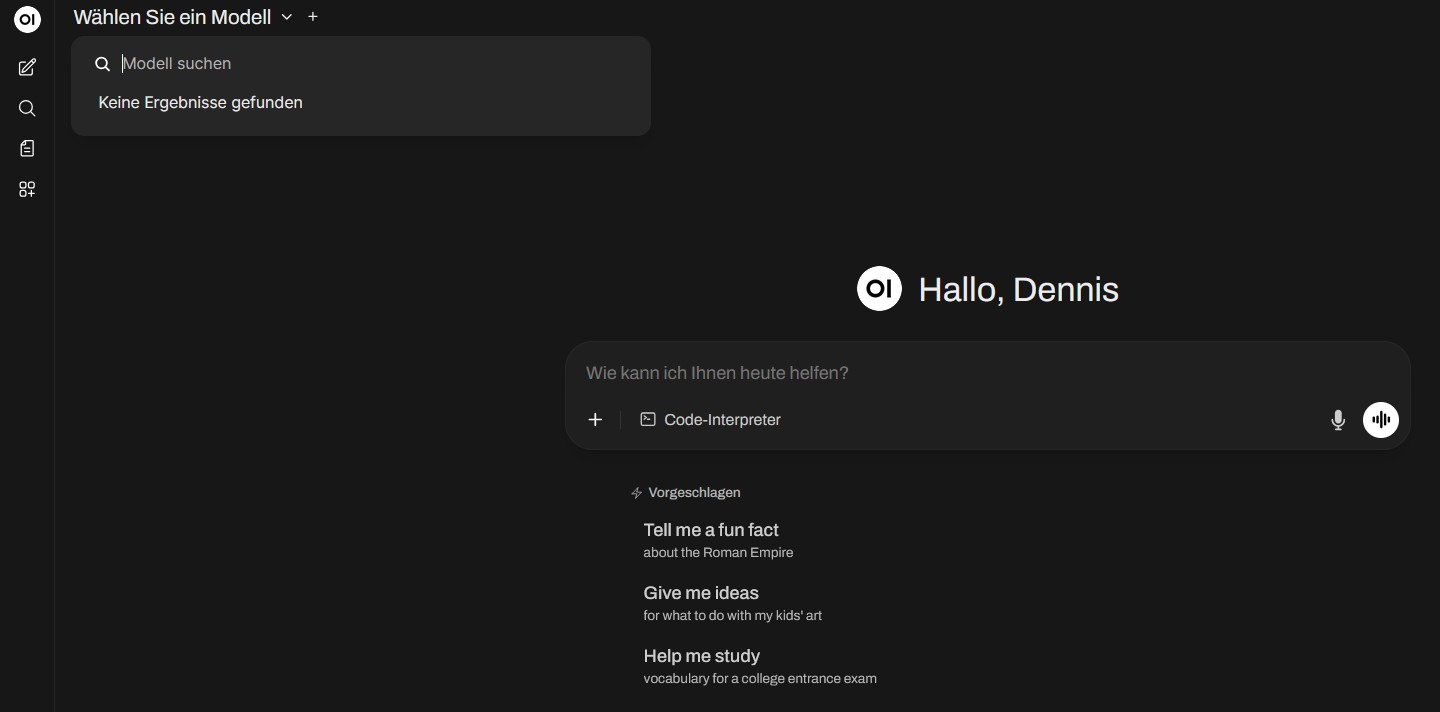
Task: Click the magnifier icon in the model search
Action: (102, 64)
